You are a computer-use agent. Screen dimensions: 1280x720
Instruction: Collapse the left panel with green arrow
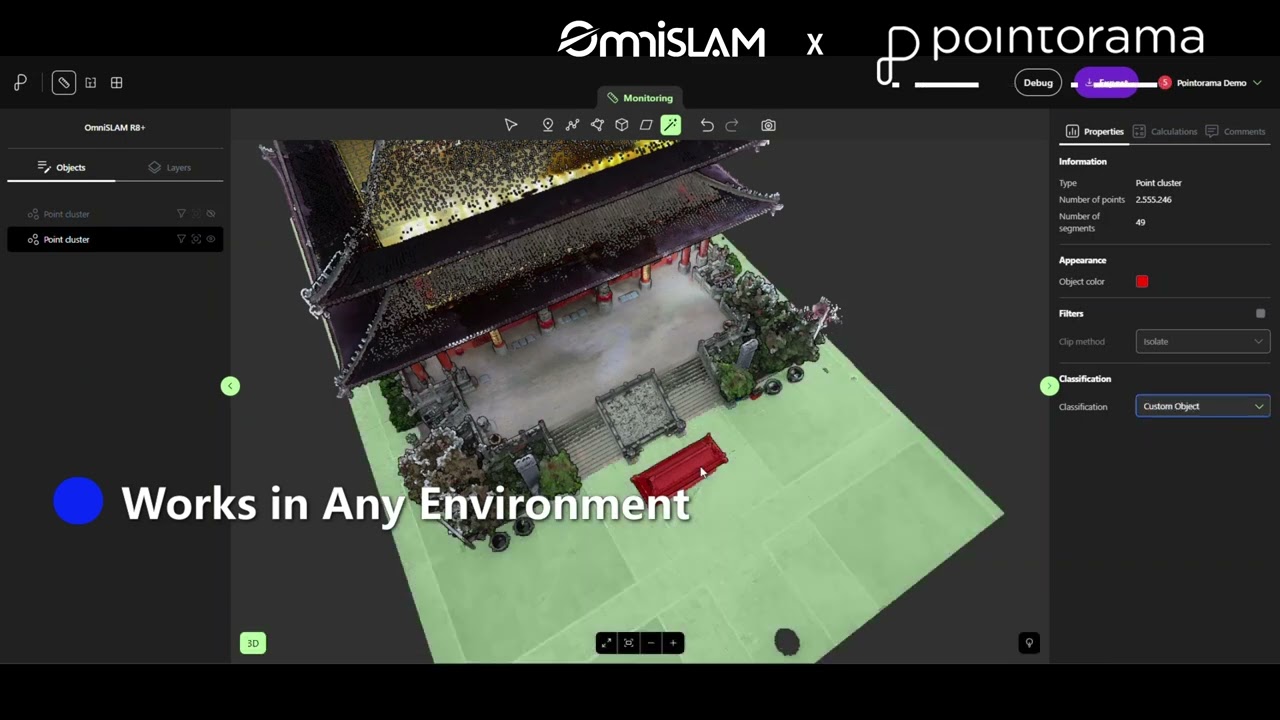pyautogui.click(x=230, y=386)
